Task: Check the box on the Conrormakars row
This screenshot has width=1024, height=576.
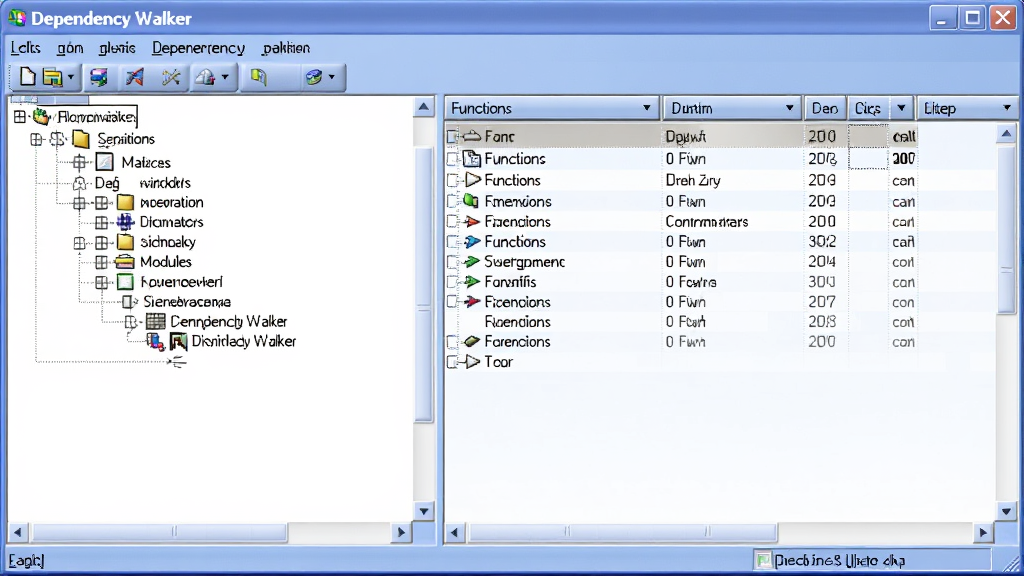Action: click(452, 222)
